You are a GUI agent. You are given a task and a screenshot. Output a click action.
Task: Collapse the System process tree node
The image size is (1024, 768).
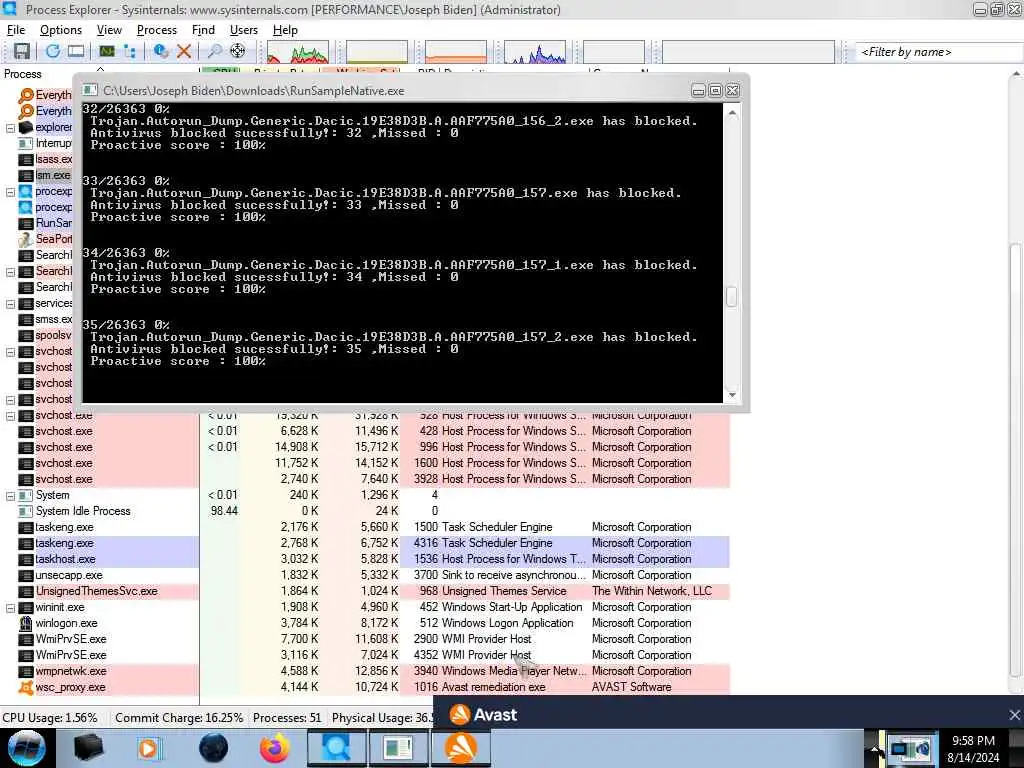coord(10,496)
